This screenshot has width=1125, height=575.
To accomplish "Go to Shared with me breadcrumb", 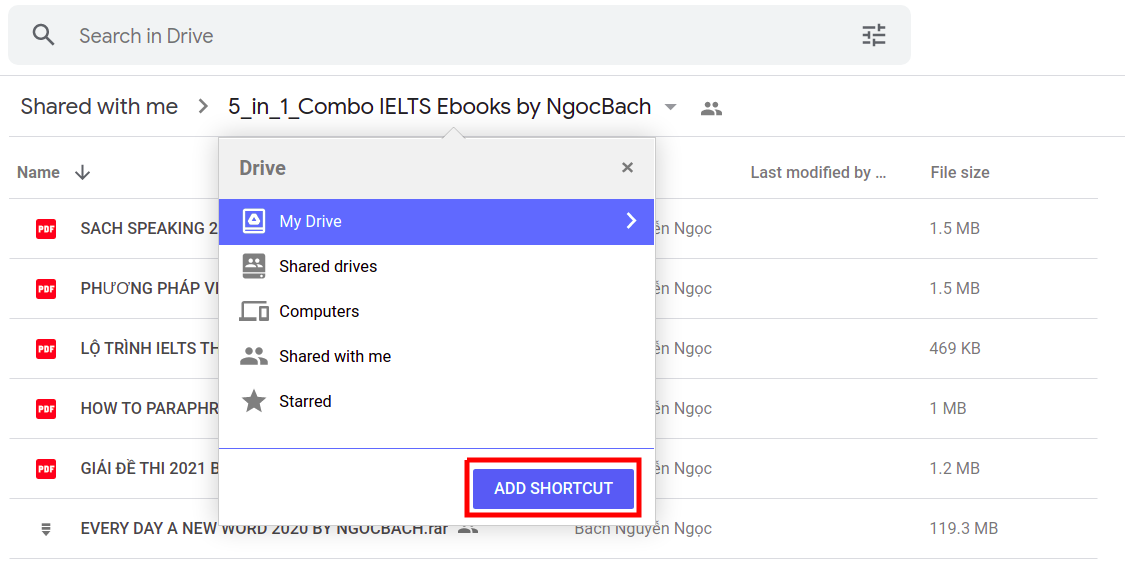I will point(99,107).
